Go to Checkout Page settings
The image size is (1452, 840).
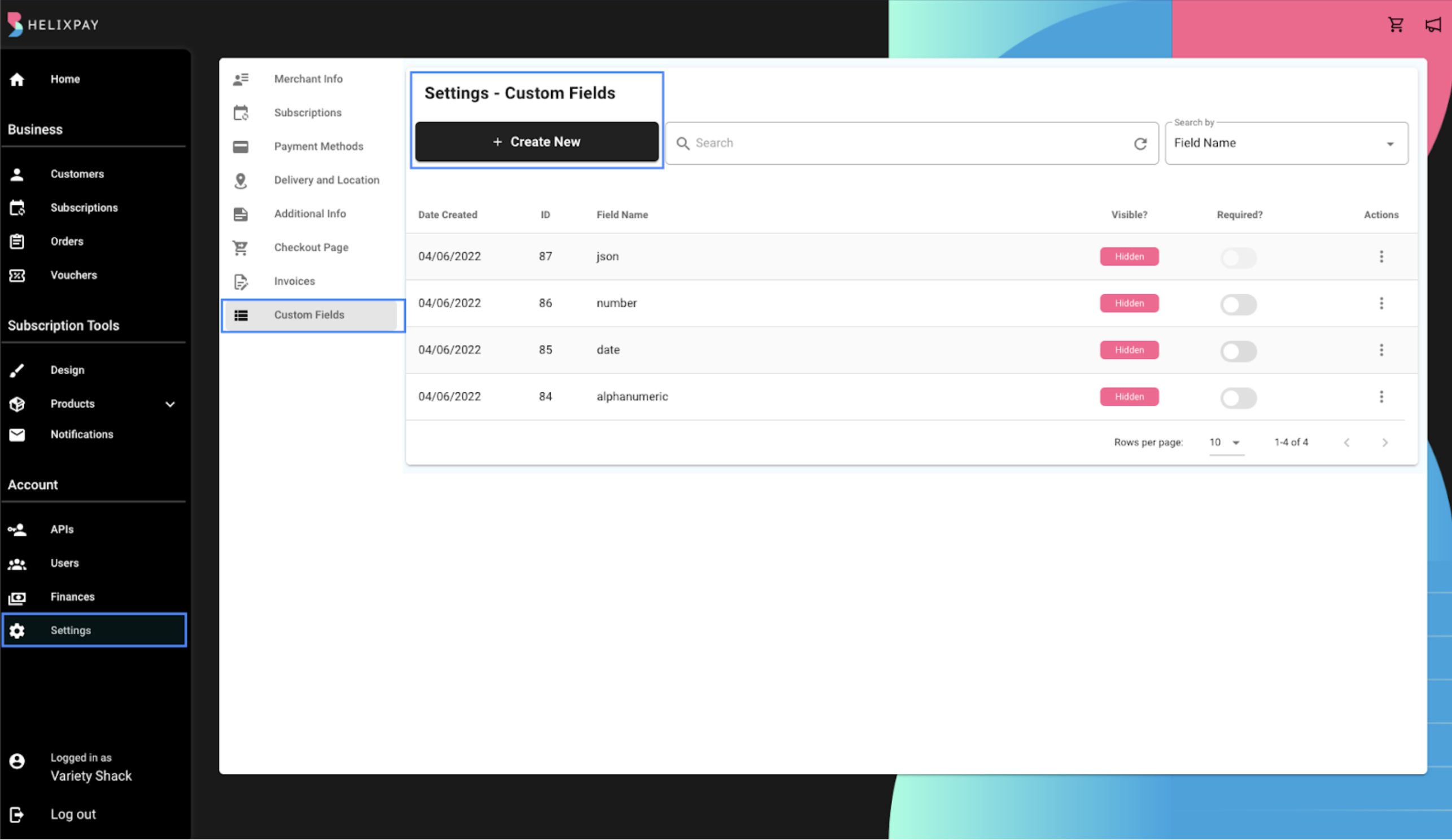pyautogui.click(x=310, y=248)
